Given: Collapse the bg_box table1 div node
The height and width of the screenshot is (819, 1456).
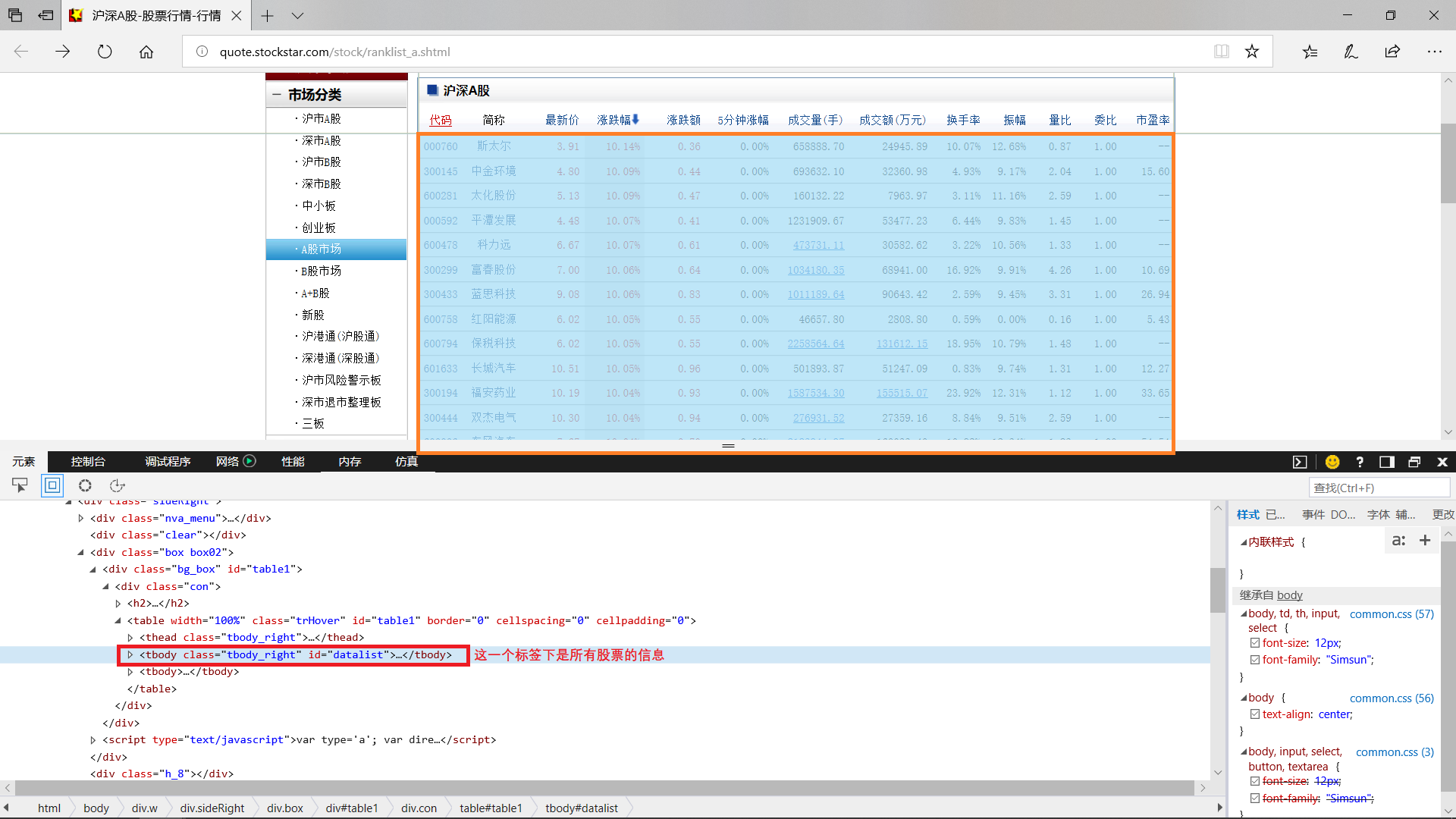Looking at the screenshot, I should pos(93,570).
